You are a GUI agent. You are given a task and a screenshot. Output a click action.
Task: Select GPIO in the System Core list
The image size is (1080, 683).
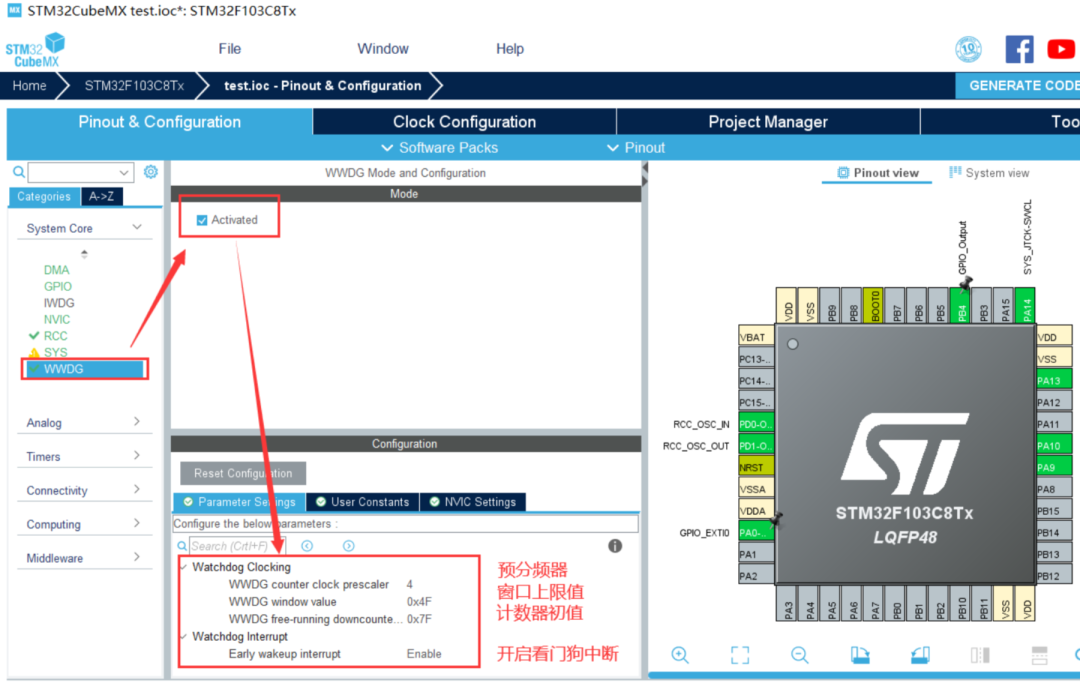pos(57,286)
